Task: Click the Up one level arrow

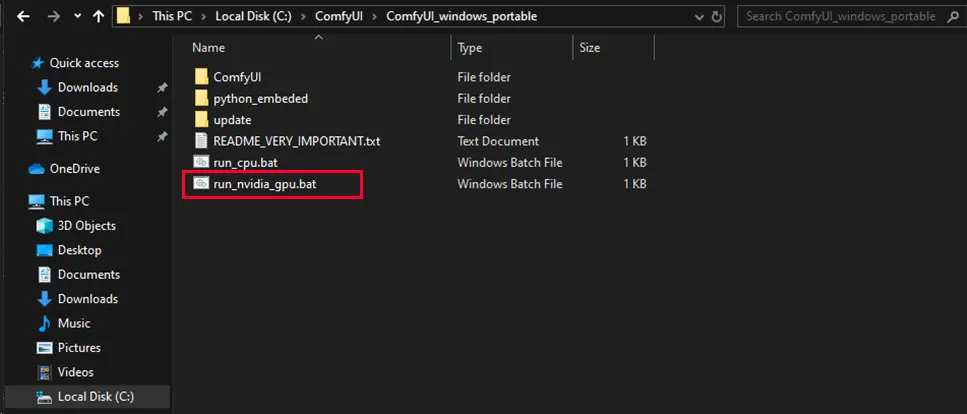Action: point(98,16)
